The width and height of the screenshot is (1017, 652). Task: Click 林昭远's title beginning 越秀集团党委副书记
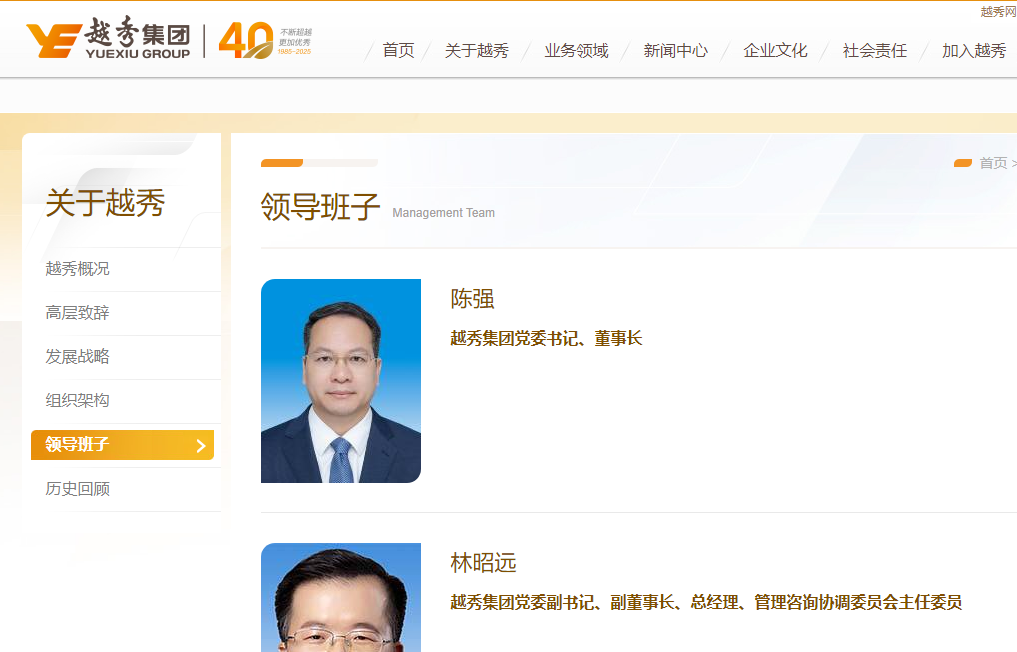tap(706, 602)
